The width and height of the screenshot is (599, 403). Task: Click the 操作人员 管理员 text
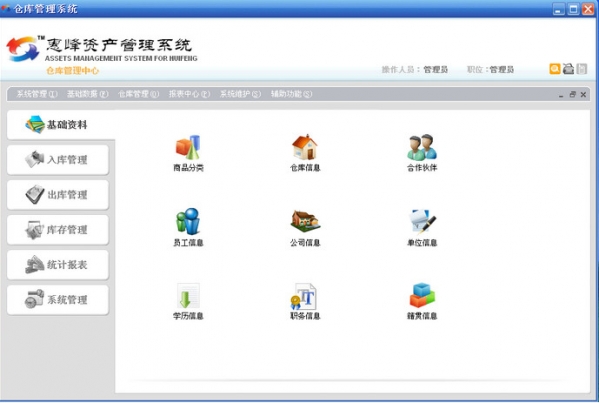(x=414, y=70)
